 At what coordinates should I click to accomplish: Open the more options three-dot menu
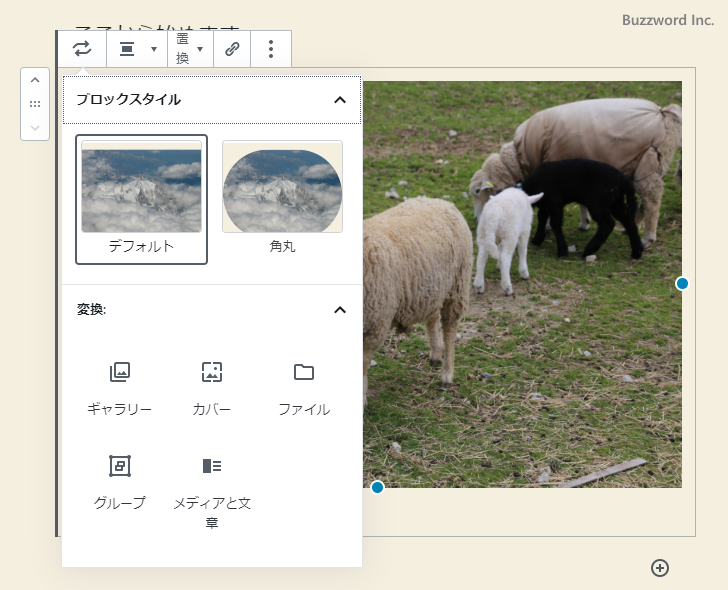point(271,49)
